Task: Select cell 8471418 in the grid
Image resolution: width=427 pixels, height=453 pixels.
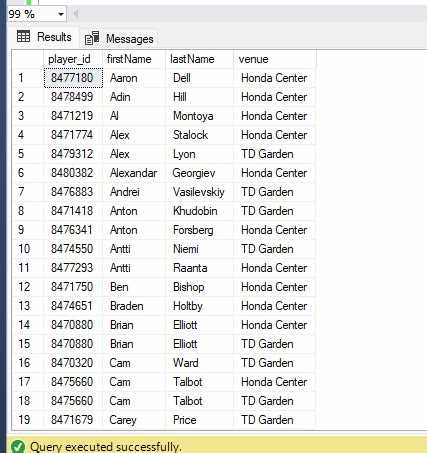Action: coord(73,211)
